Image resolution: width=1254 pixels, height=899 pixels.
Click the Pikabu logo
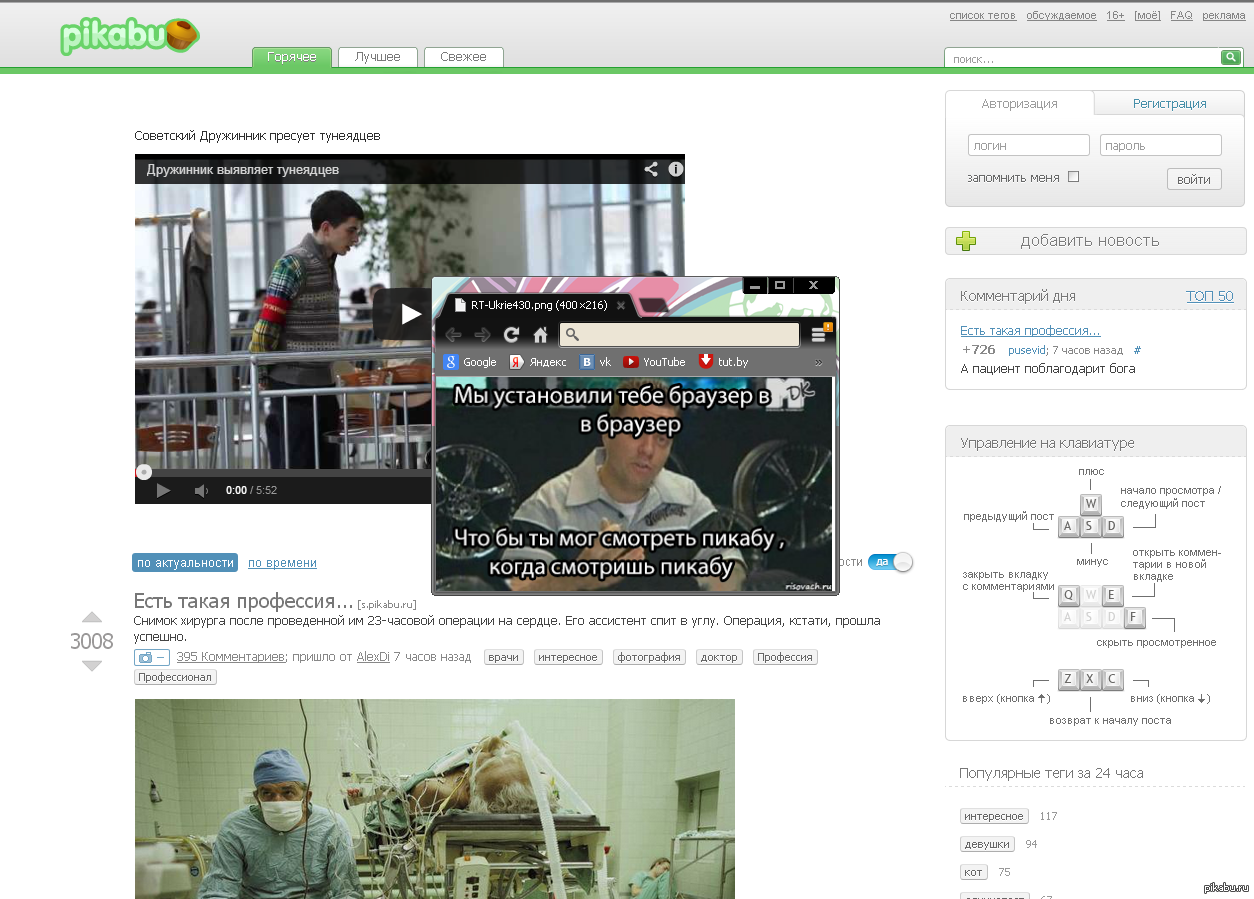coord(129,36)
